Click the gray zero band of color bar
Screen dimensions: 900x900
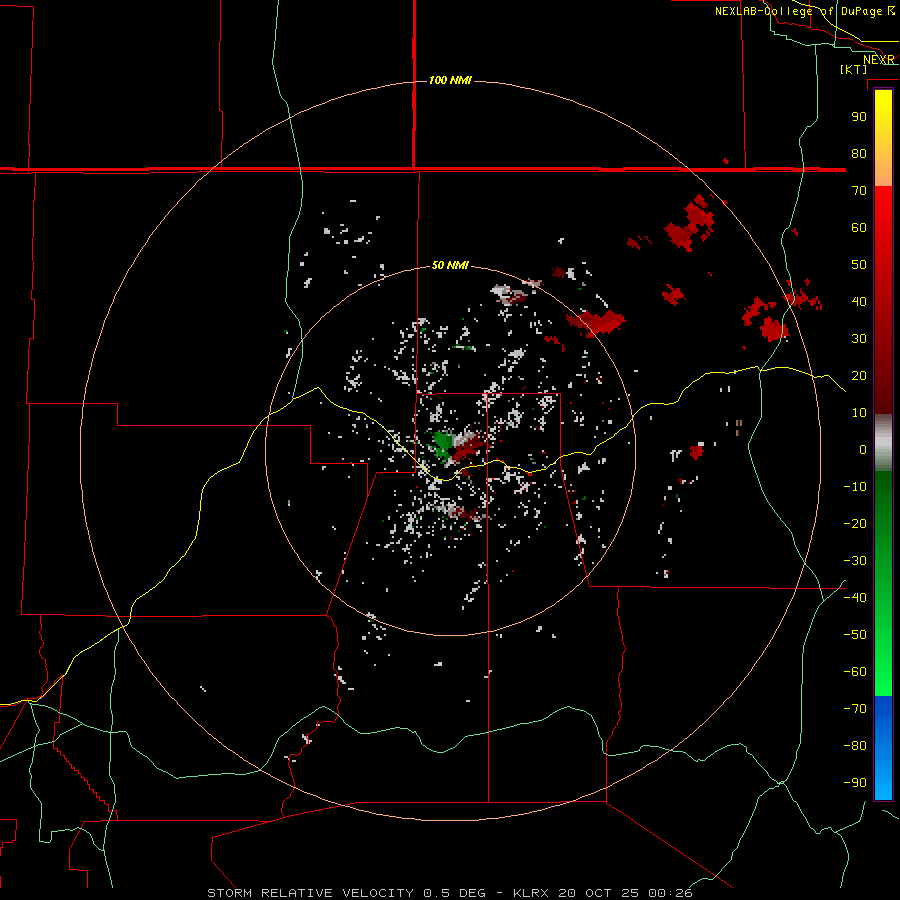pos(883,443)
